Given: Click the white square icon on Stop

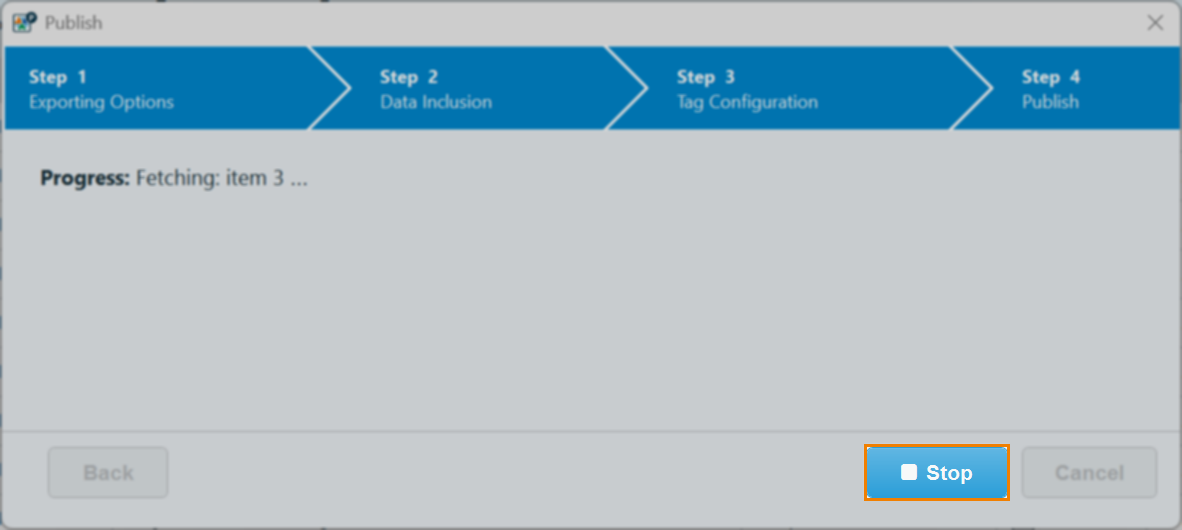Looking at the screenshot, I should 908,472.
